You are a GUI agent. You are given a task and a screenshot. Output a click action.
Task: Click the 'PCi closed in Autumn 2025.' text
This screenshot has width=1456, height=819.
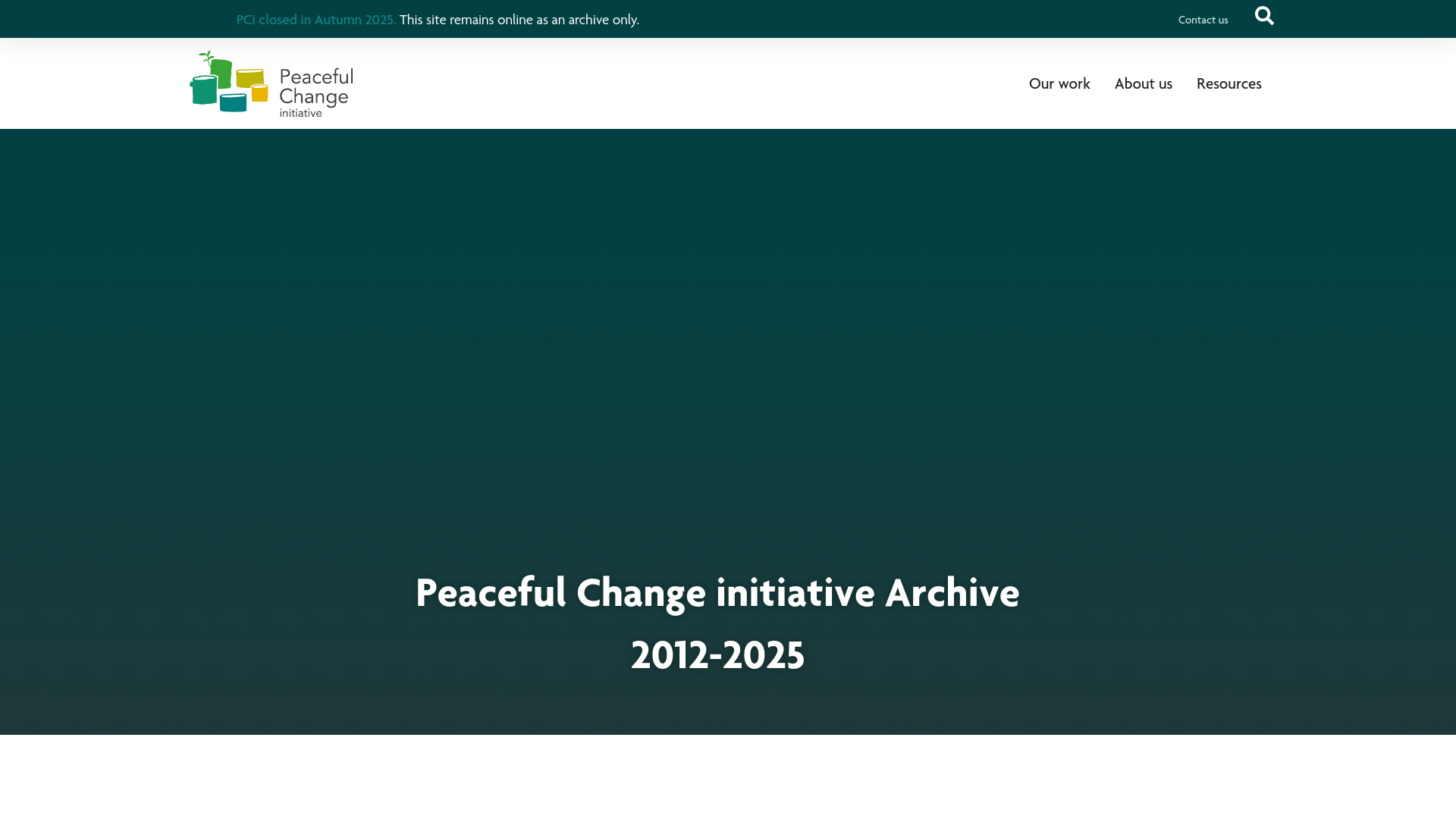pyautogui.click(x=316, y=20)
